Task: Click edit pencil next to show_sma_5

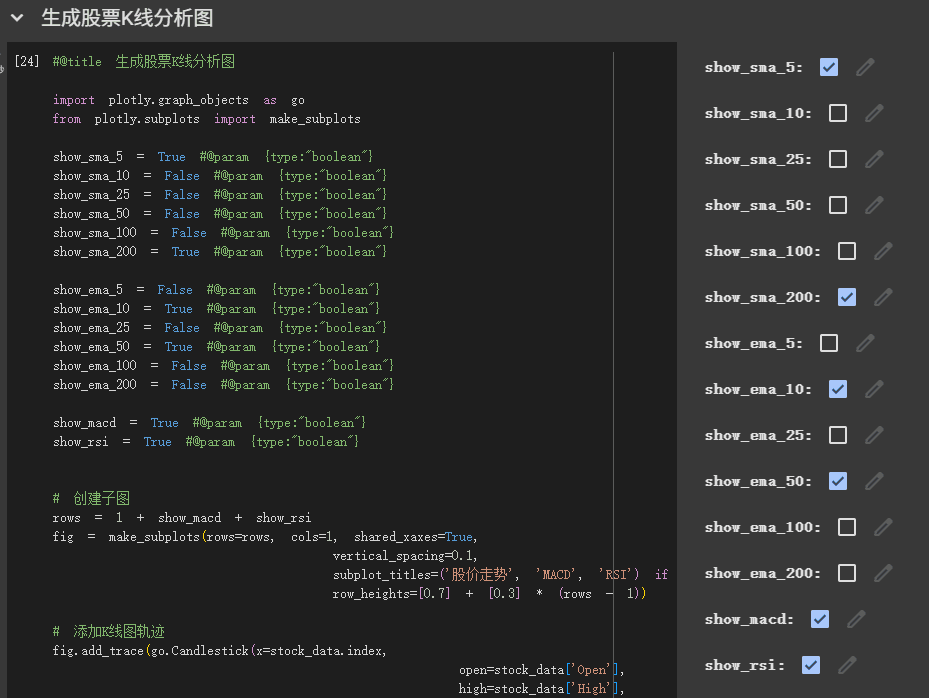Action: click(x=865, y=67)
